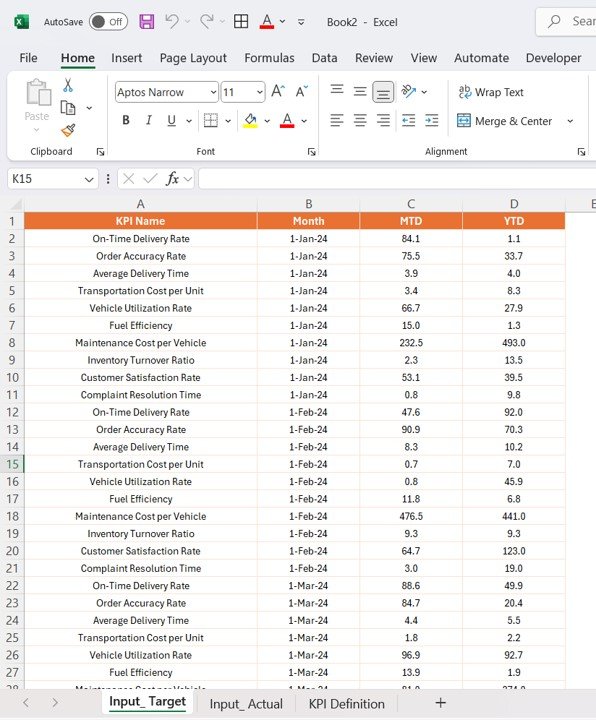The height and width of the screenshot is (720, 596).
Task: Open the Formulas ribbon tab
Action: coord(269,58)
